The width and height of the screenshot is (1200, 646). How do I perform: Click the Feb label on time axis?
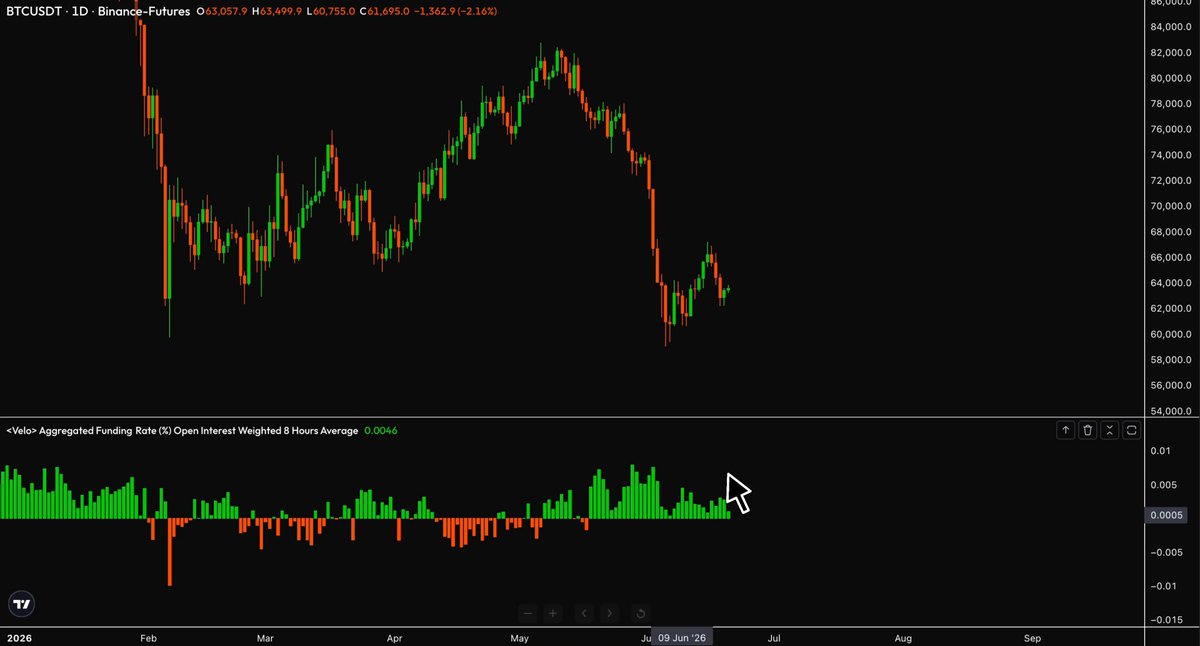pos(149,637)
